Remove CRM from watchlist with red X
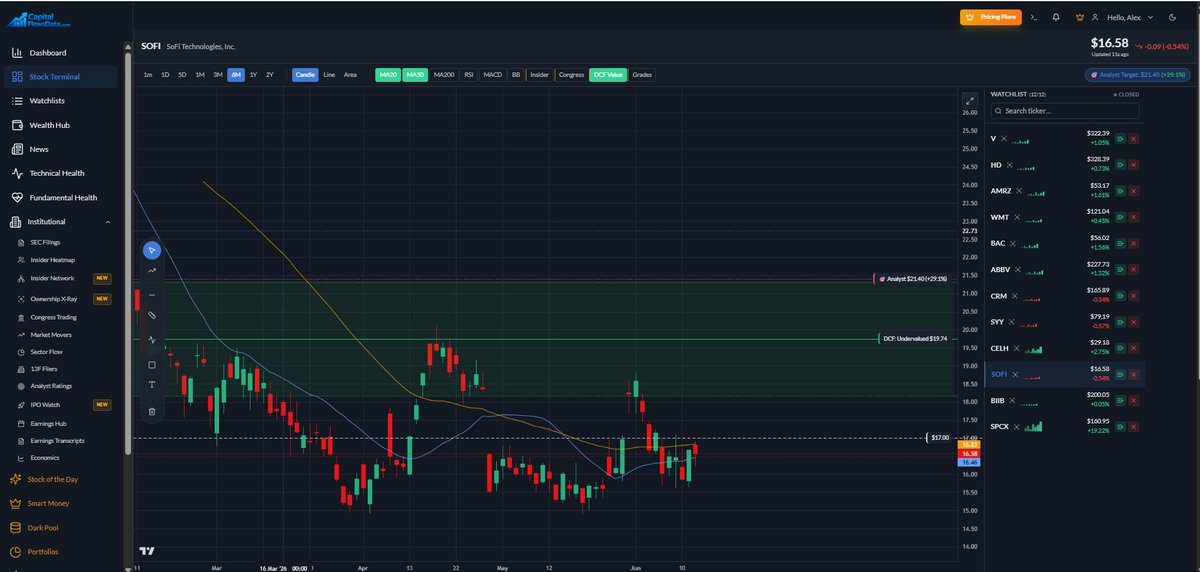The width and height of the screenshot is (1200, 572). [x=1134, y=296]
